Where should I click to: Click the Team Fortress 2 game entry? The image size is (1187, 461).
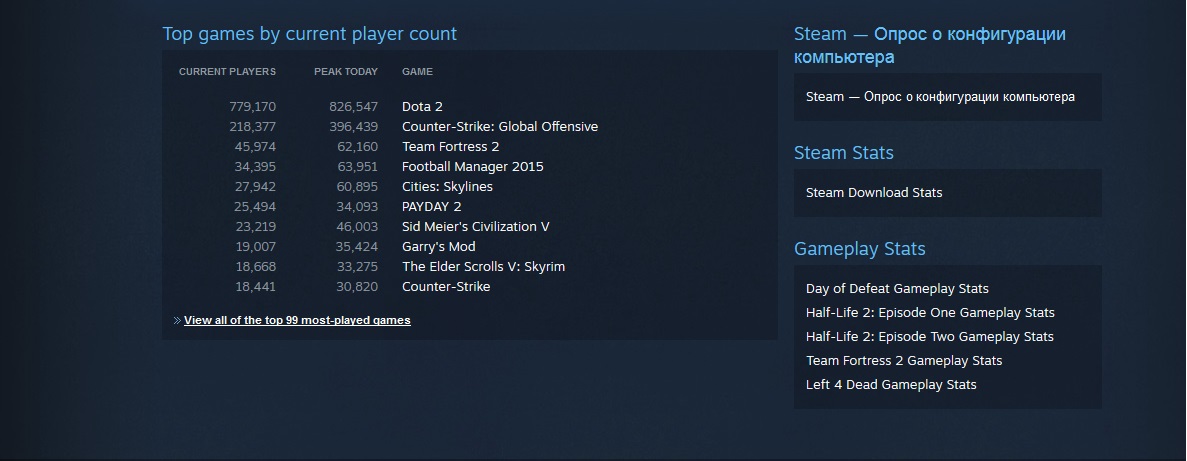(450, 147)
